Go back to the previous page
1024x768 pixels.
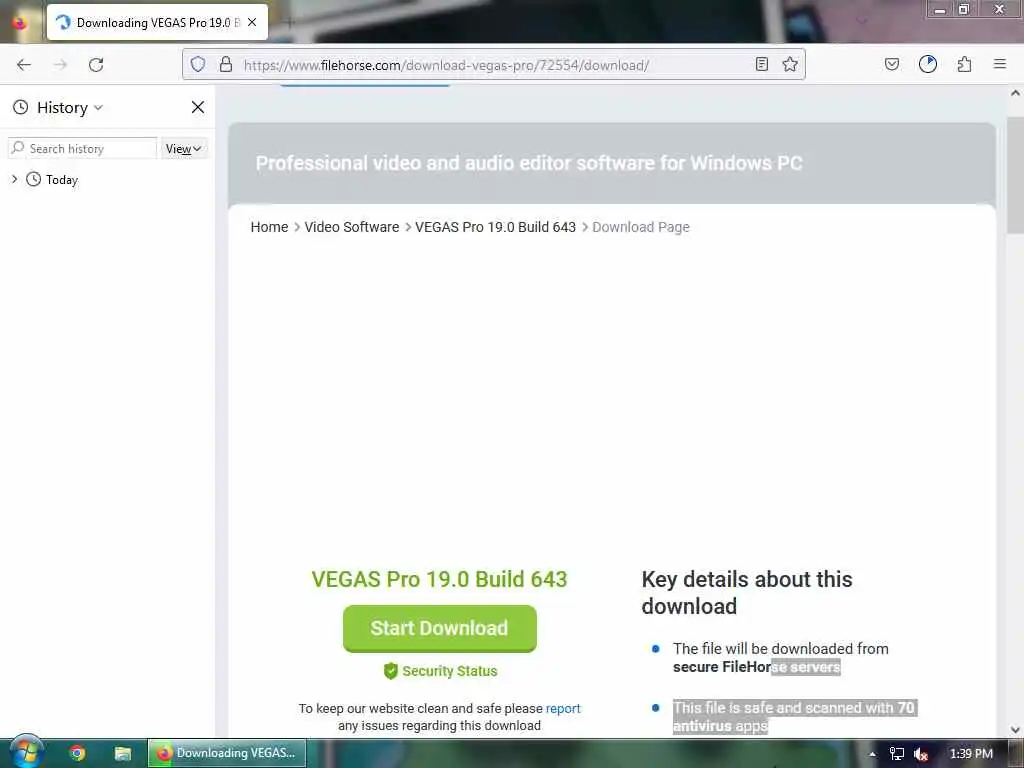[24, 65]
